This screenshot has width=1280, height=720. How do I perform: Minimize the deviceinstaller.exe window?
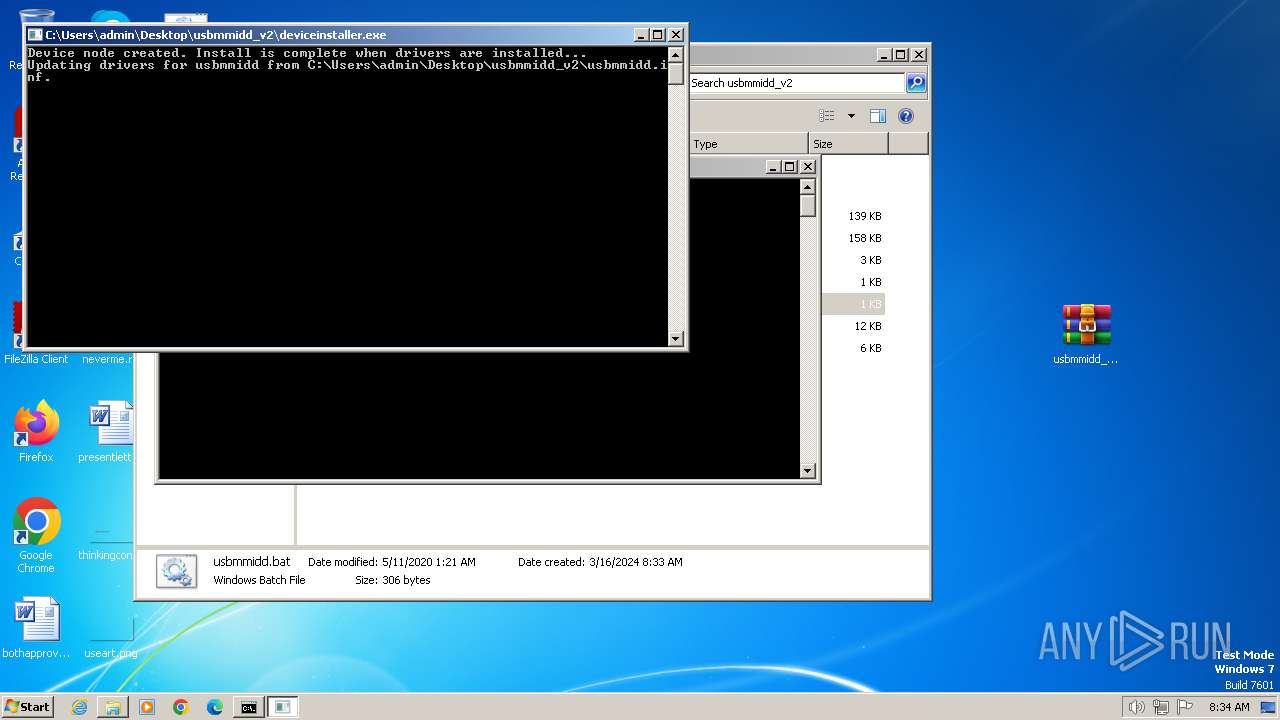[641, 34]
